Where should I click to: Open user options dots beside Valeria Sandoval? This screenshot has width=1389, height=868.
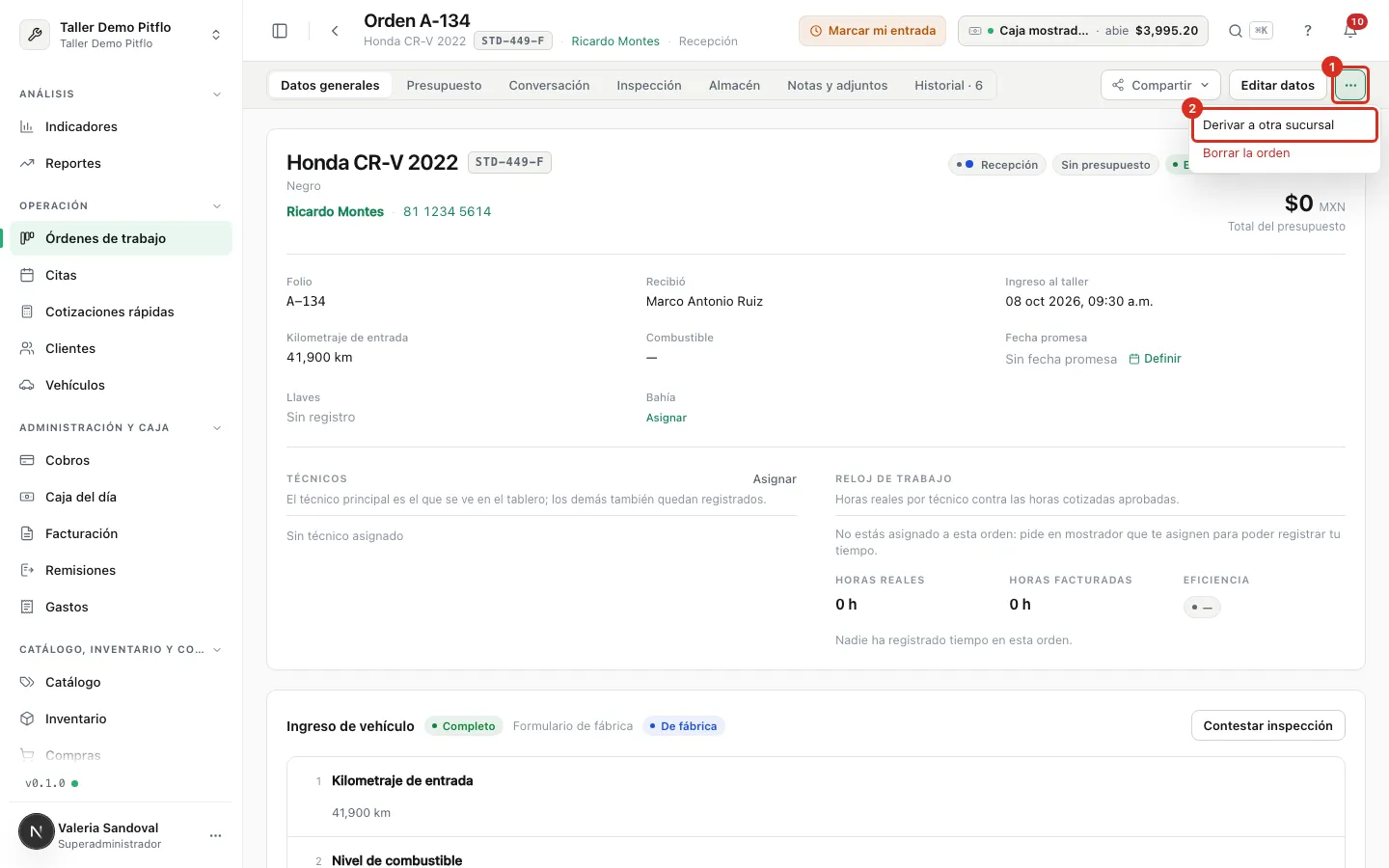(x=215, y=835)
